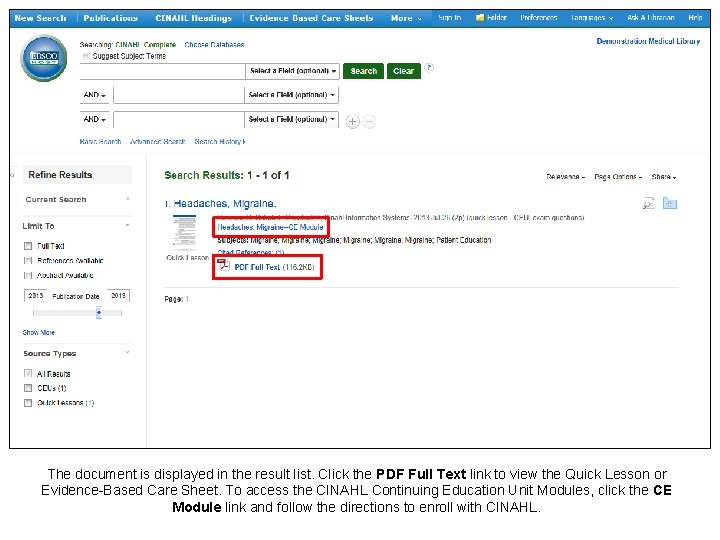Open CINAHL Headings
720x540 pixels.
[x=193, y=18]
